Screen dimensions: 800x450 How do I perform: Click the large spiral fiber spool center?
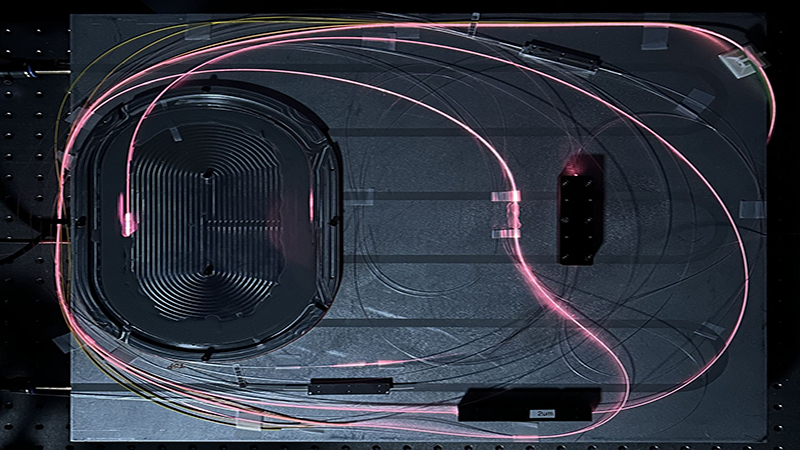[207, 221]
